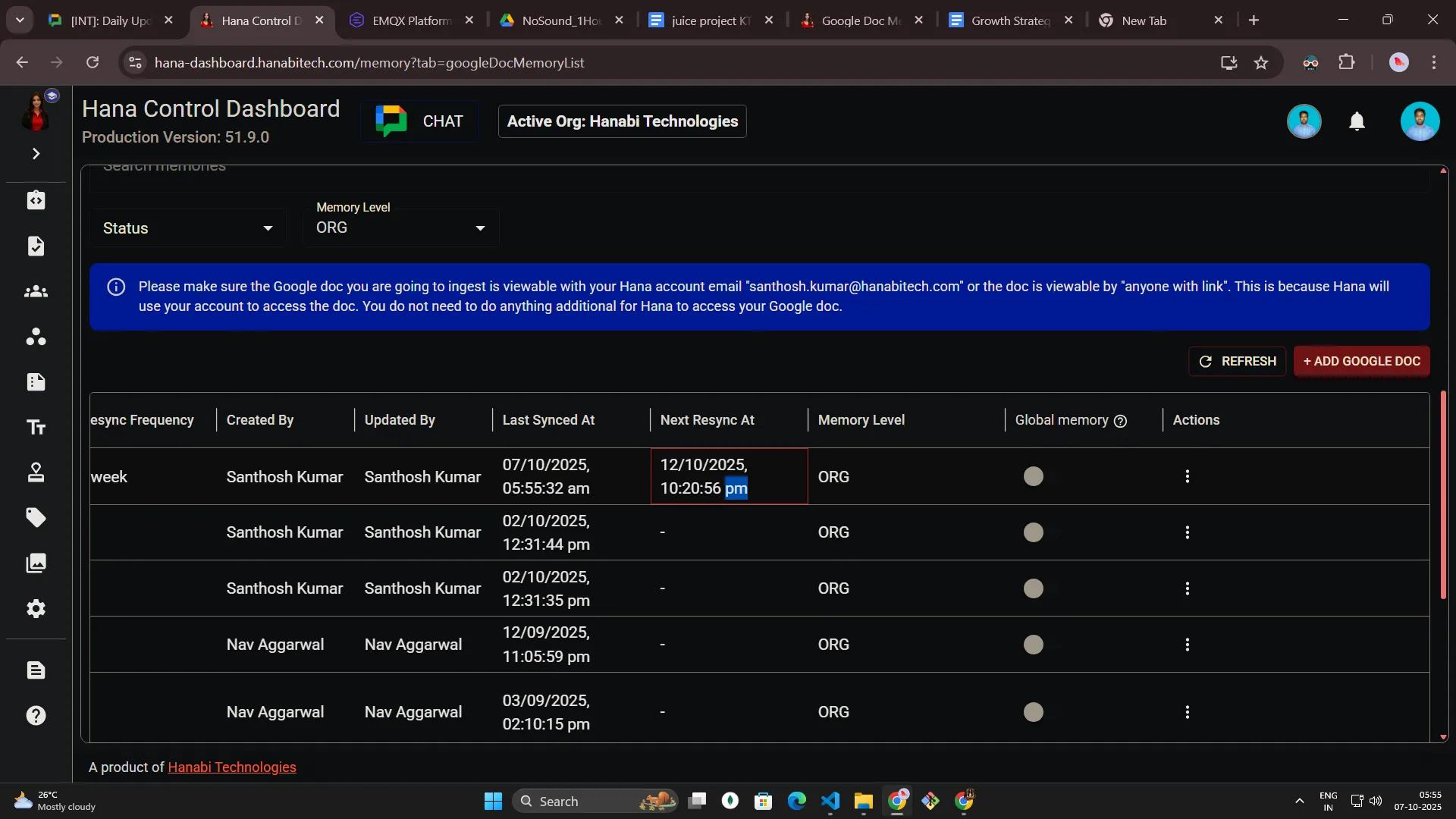Screen dimensions: 1456x819
Task: Open the tags section from sidebar
Action: pos(36,517)
